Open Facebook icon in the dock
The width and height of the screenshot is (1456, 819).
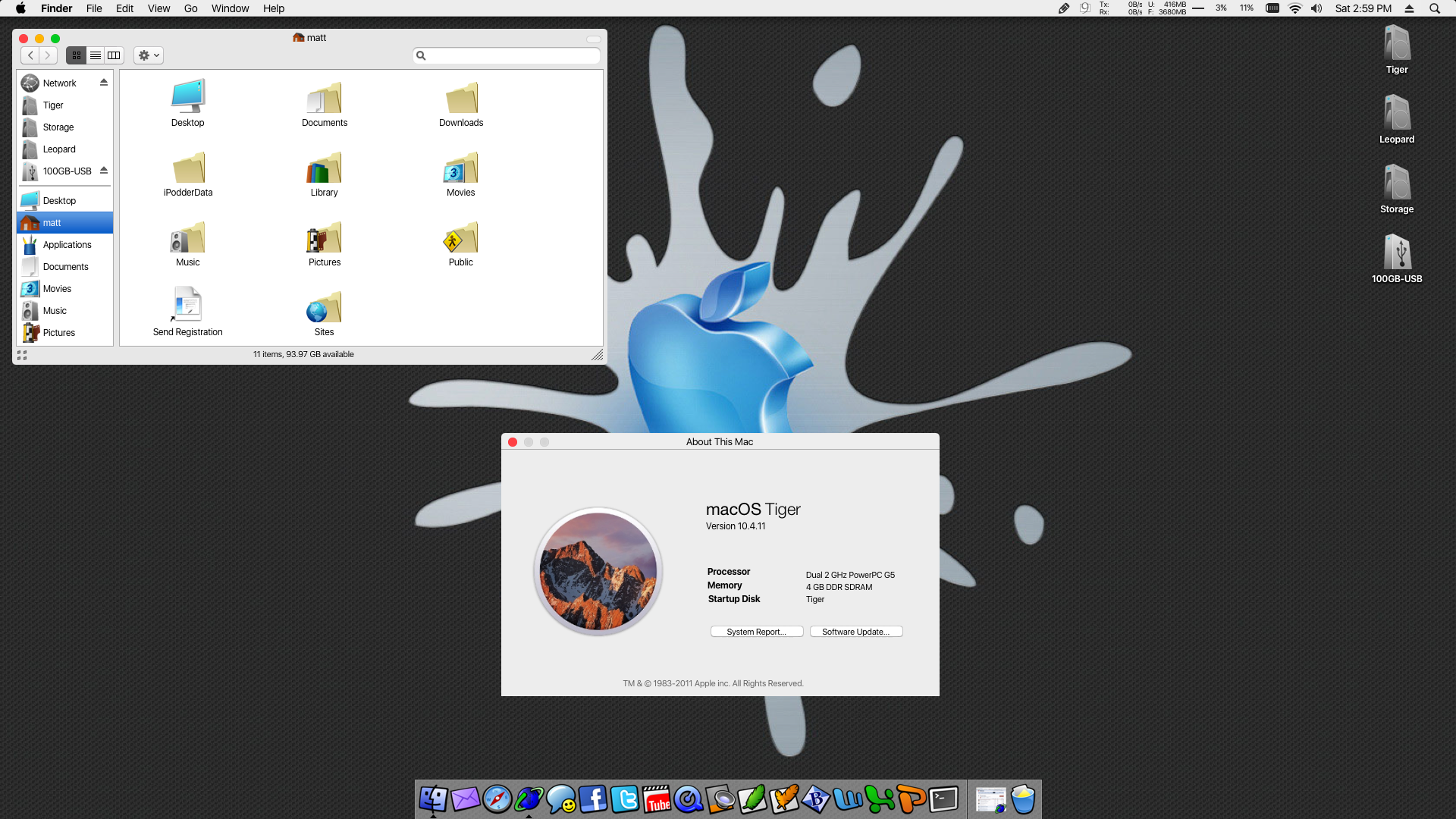(592, 799)
